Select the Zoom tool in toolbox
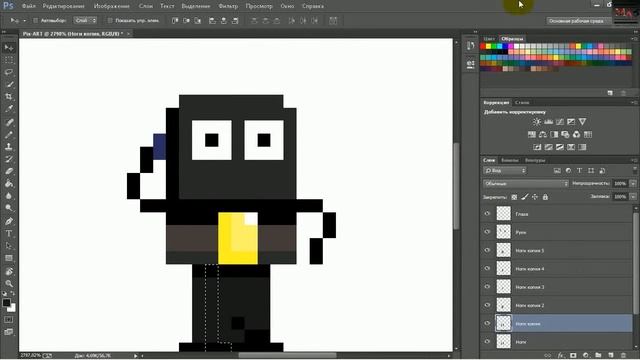Image resolution: width=640 pixels, height=360 pixels. 9,283
